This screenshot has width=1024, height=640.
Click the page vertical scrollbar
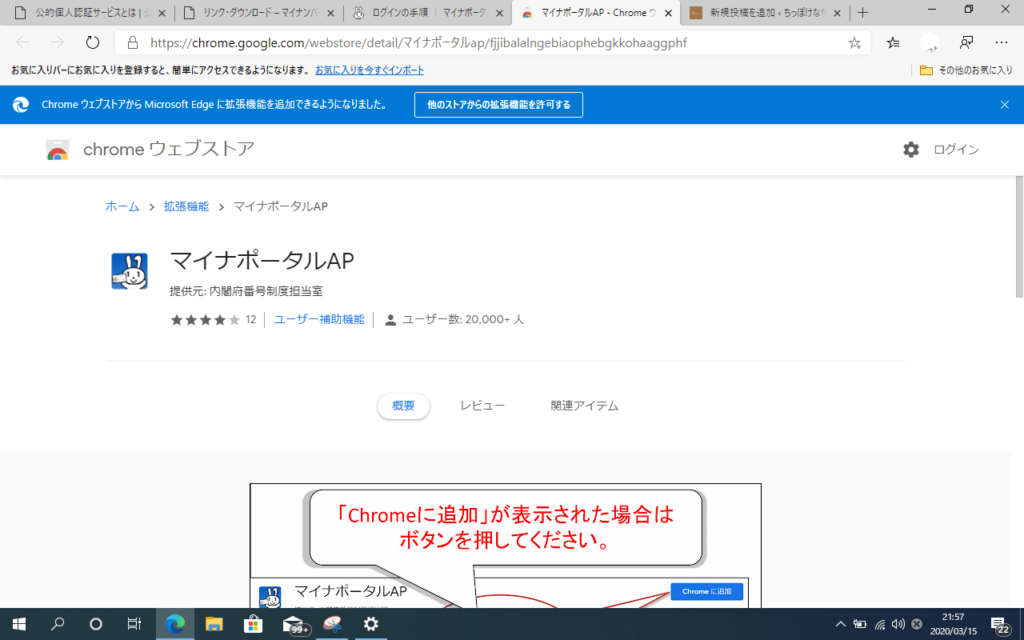[1019, 237]
